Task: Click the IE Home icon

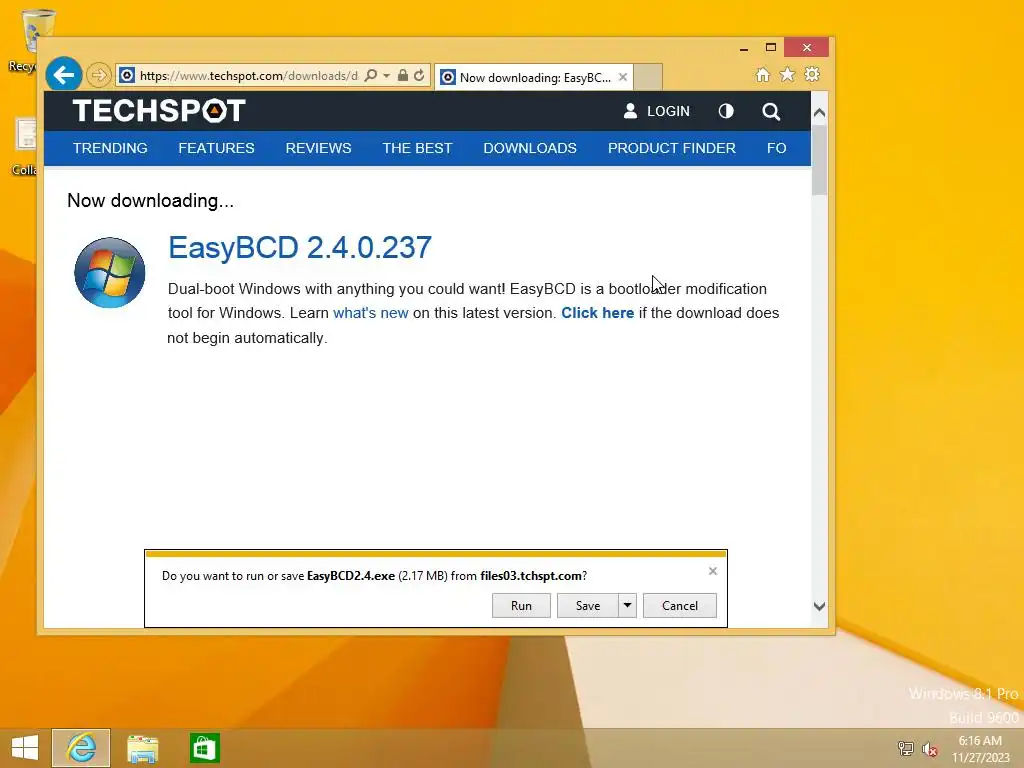Action: click(763, 74)
